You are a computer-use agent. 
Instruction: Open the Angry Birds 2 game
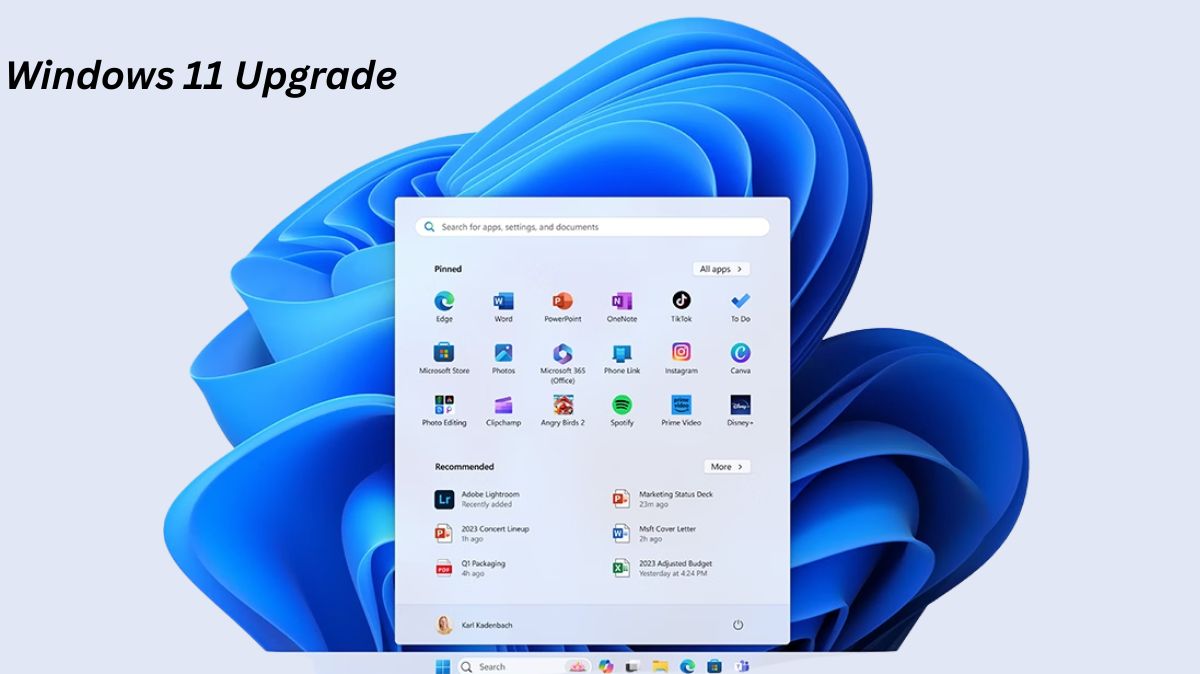[563, 405]
